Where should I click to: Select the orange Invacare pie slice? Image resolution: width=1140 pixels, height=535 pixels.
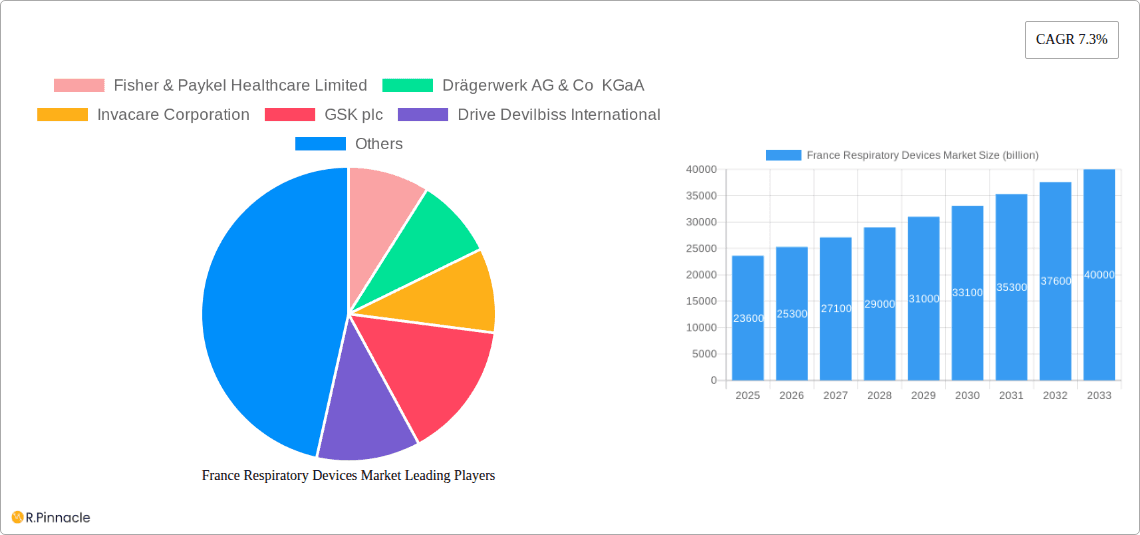(450, 295)
